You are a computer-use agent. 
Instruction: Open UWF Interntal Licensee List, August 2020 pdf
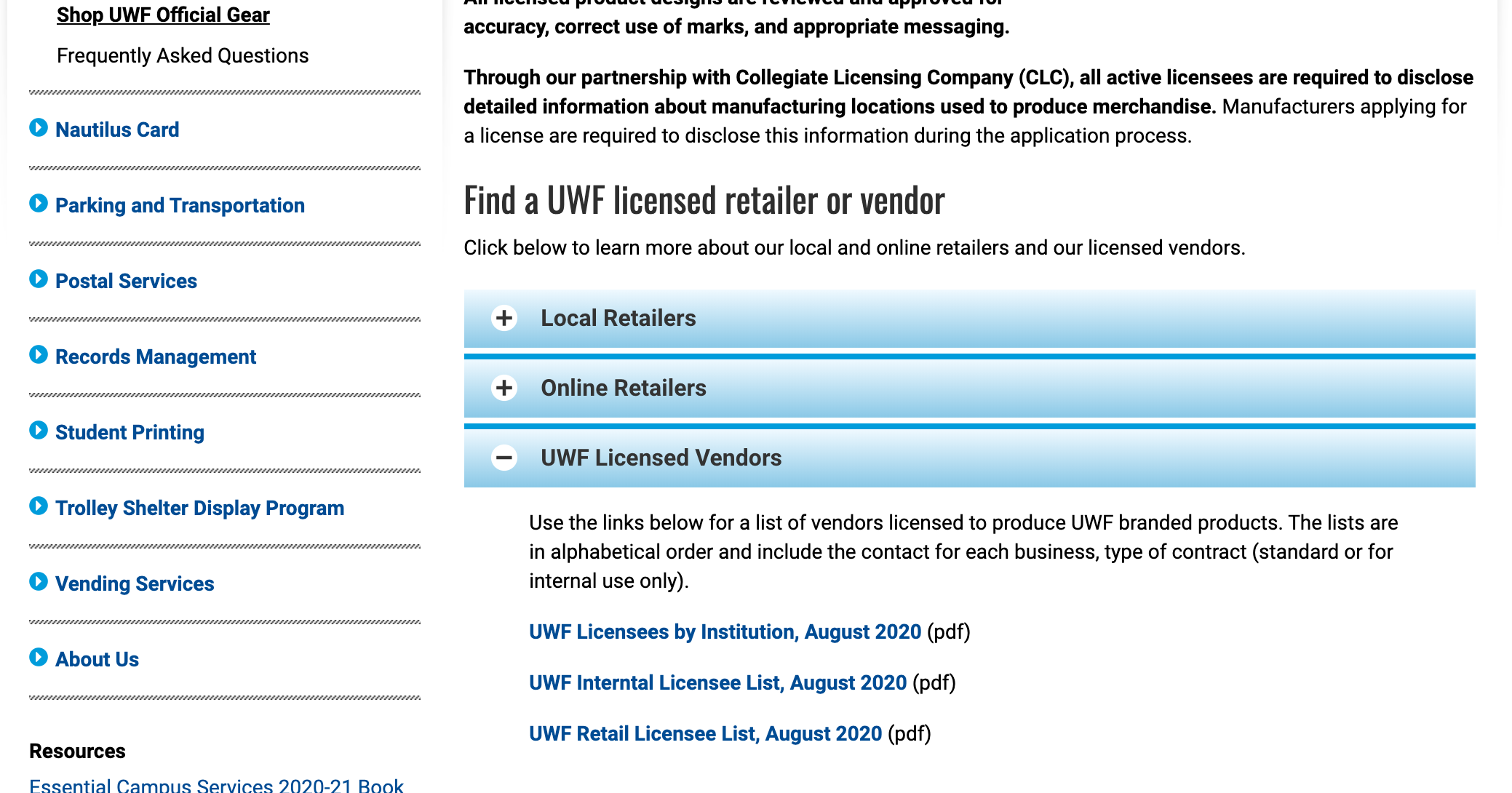tap(717, 682)
